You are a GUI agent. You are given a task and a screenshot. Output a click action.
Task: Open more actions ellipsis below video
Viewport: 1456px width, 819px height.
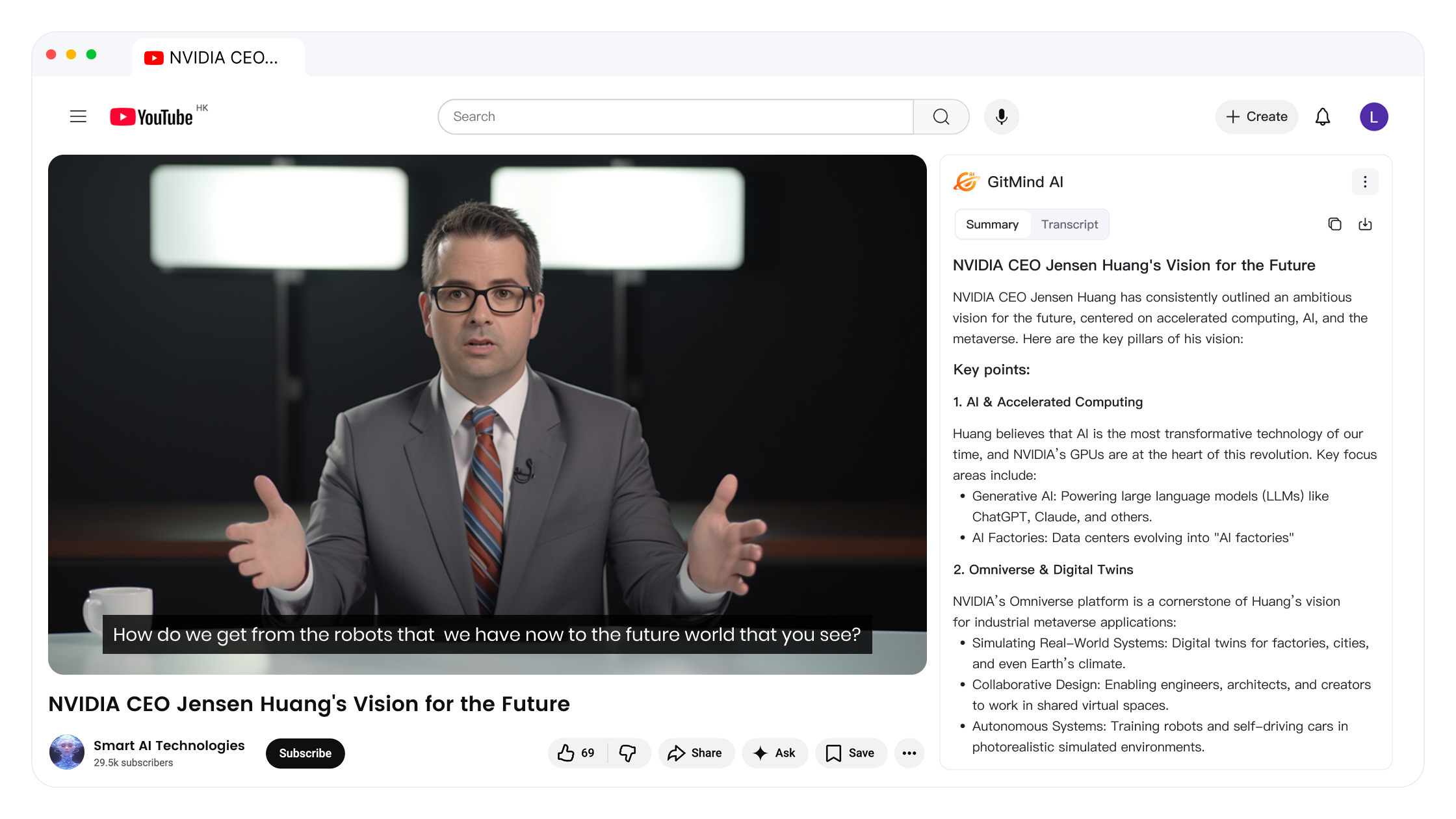click(909, 753)
